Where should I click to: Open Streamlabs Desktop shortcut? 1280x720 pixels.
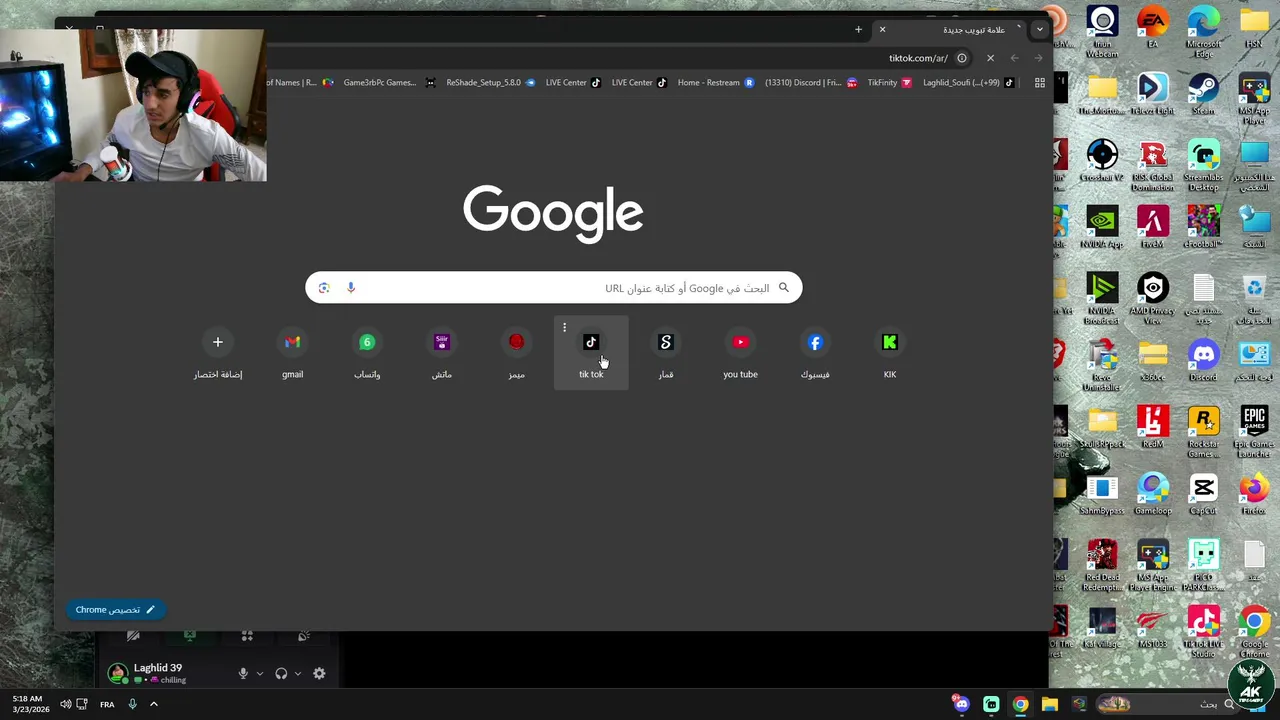pyautogui.click(x=1204, y=165)
